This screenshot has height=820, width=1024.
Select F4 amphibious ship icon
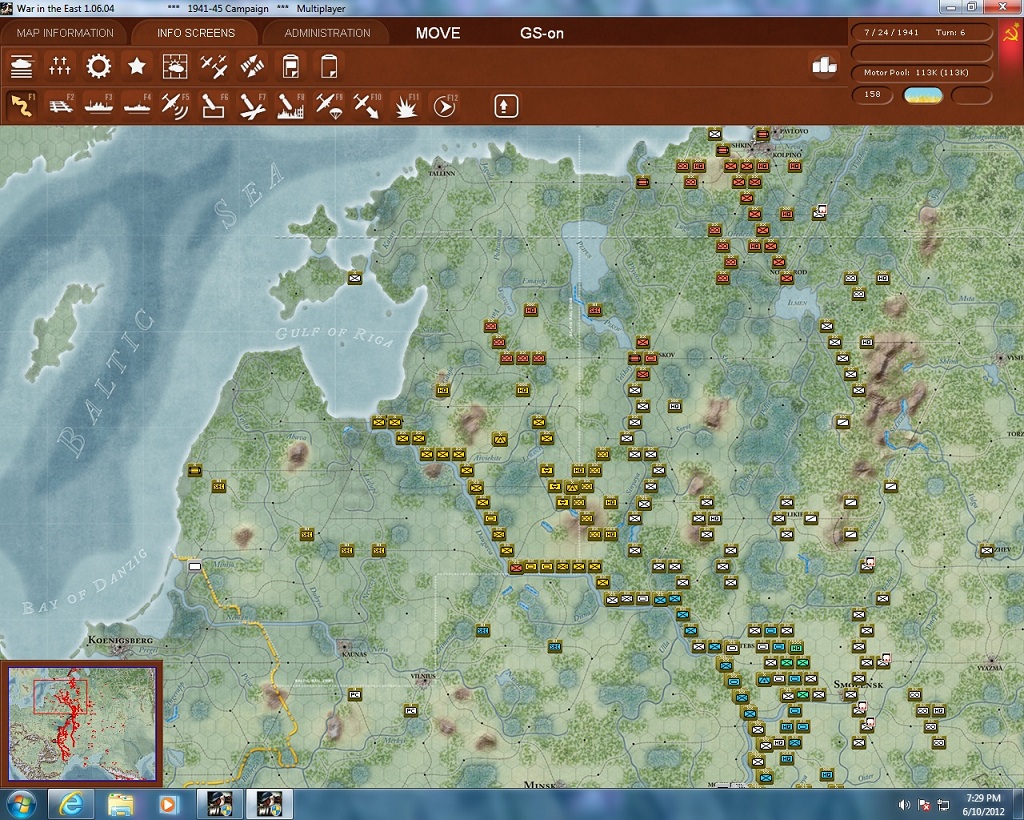pyautogui.click(x=137, y=106)
